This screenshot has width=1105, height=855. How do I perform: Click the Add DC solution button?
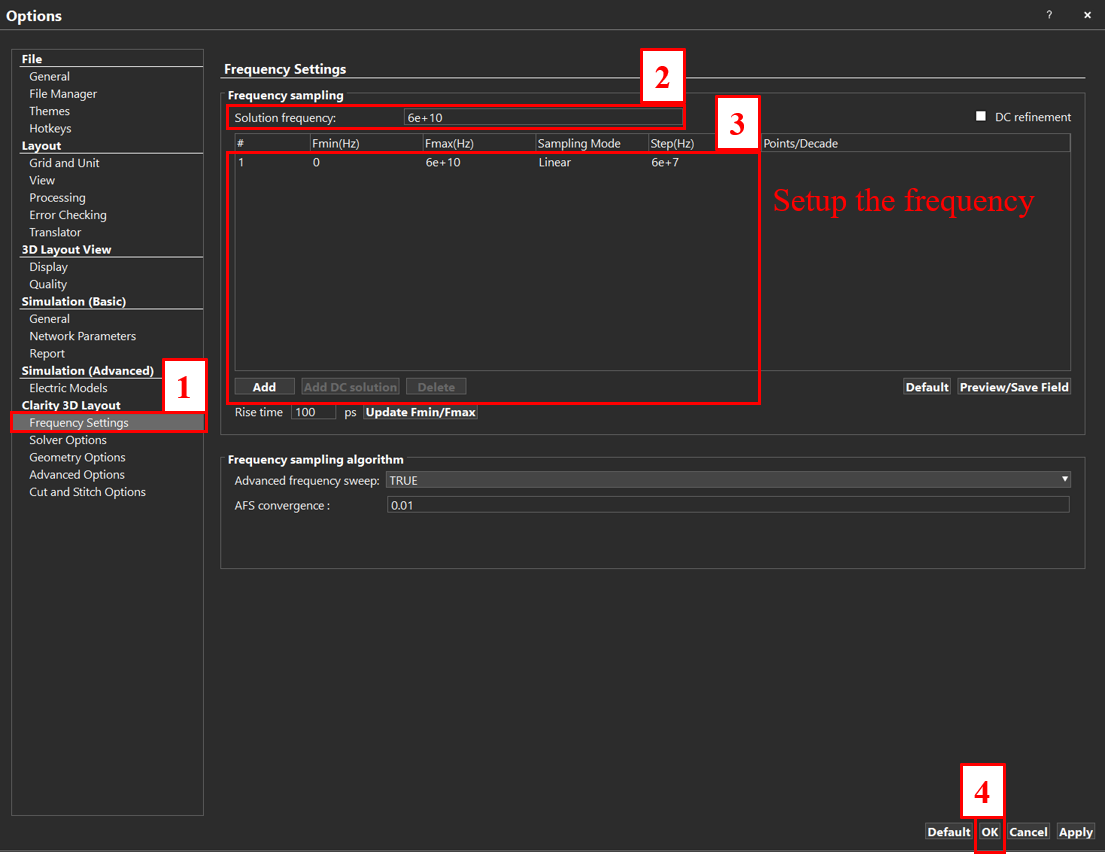tap(350, 387)
